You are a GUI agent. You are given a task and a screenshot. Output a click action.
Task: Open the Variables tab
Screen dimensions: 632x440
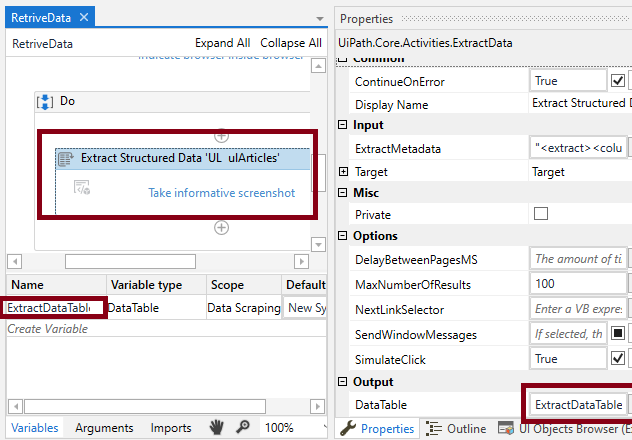coord(35,428)
